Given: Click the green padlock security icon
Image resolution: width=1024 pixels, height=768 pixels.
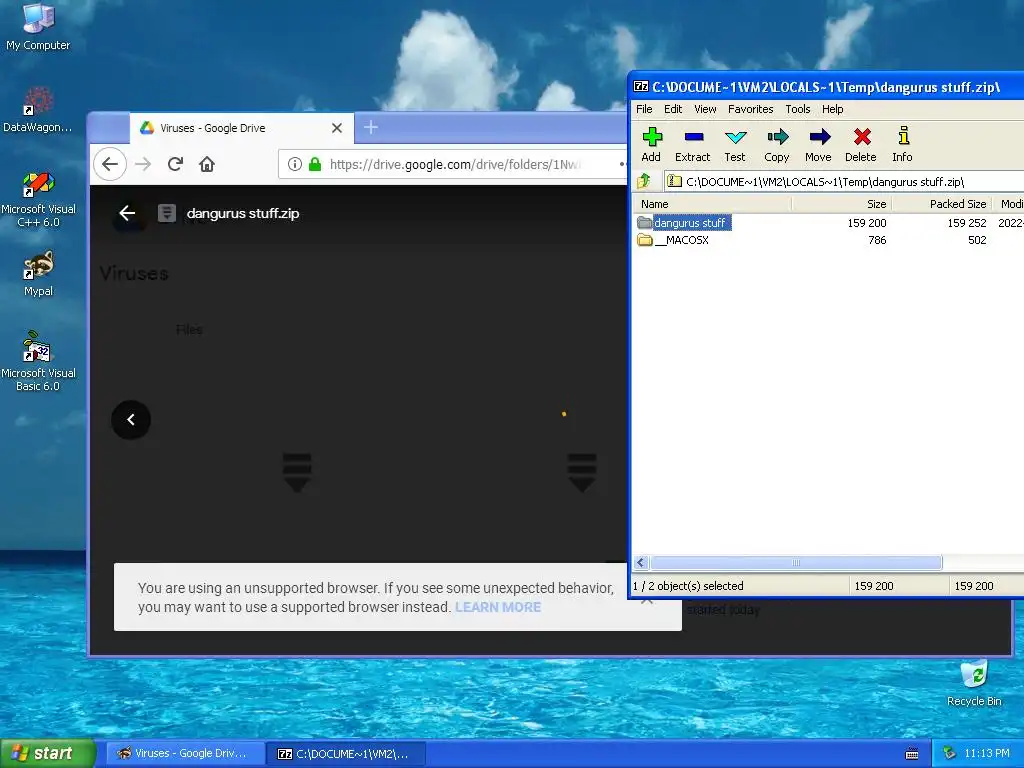Looking at the screenshot, I should pyautogui.click(x=315, y=164).
